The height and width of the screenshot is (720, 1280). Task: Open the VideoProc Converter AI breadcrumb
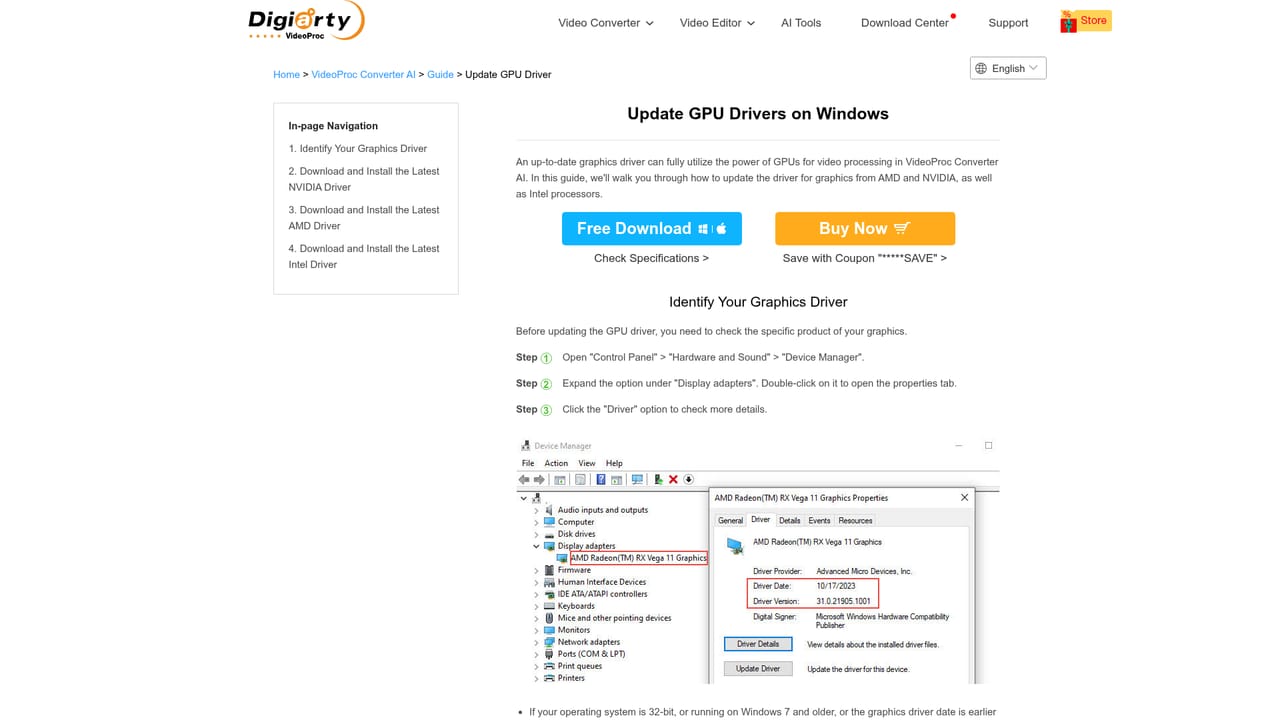pyautogui.click(x=364, y=75)
